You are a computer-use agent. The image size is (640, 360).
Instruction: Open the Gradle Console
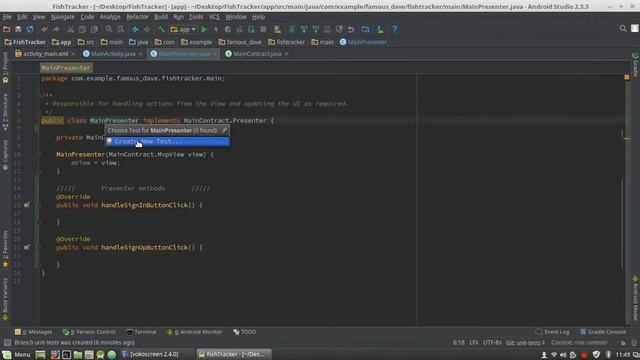click(603, 332)
